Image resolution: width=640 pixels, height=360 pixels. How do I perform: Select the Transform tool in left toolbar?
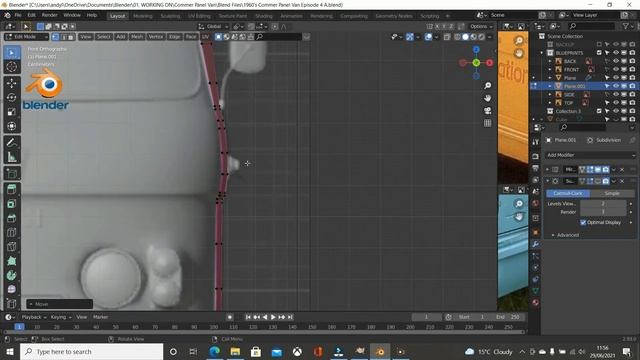[12, 126]
